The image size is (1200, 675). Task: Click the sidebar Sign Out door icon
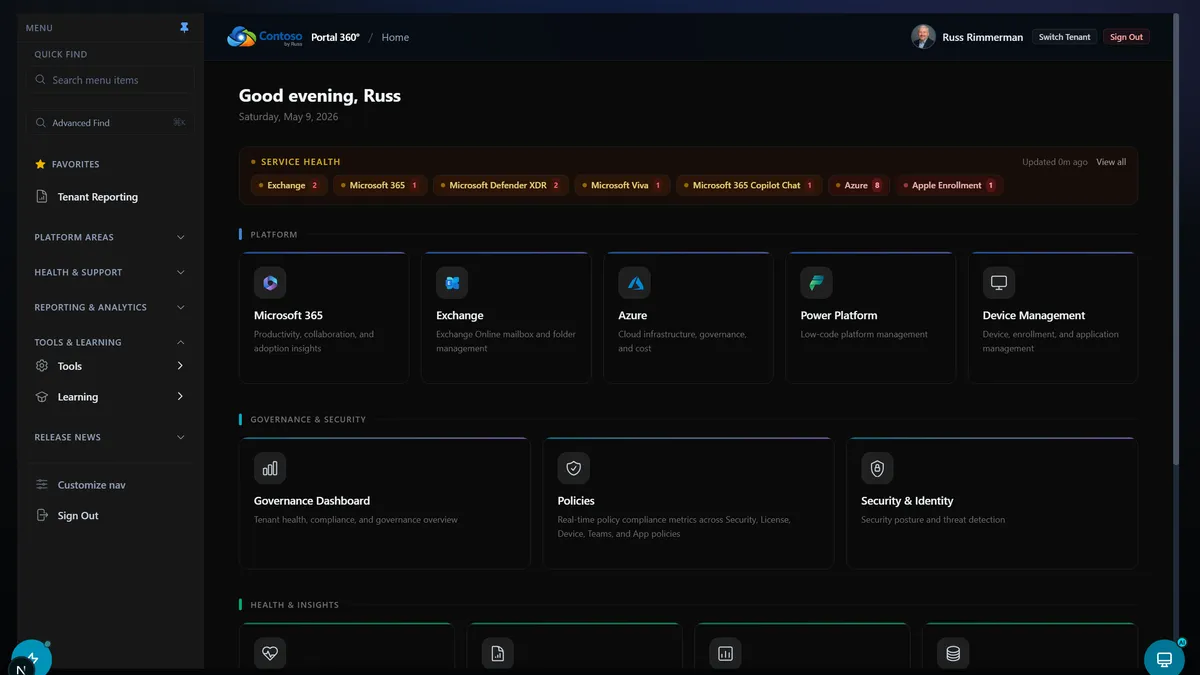pyautogui.click(x=42, y=516)
